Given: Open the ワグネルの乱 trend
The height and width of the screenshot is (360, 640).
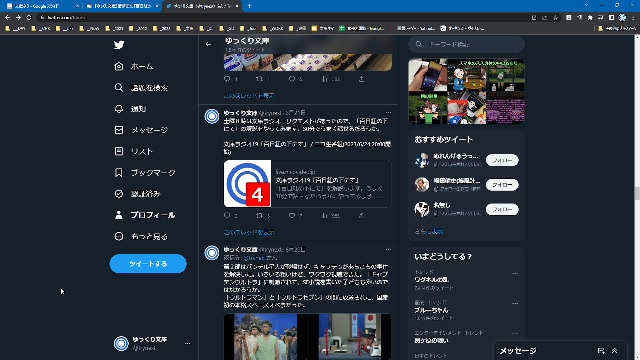Looking at the screenshot, I should click(x=431, y=280).
